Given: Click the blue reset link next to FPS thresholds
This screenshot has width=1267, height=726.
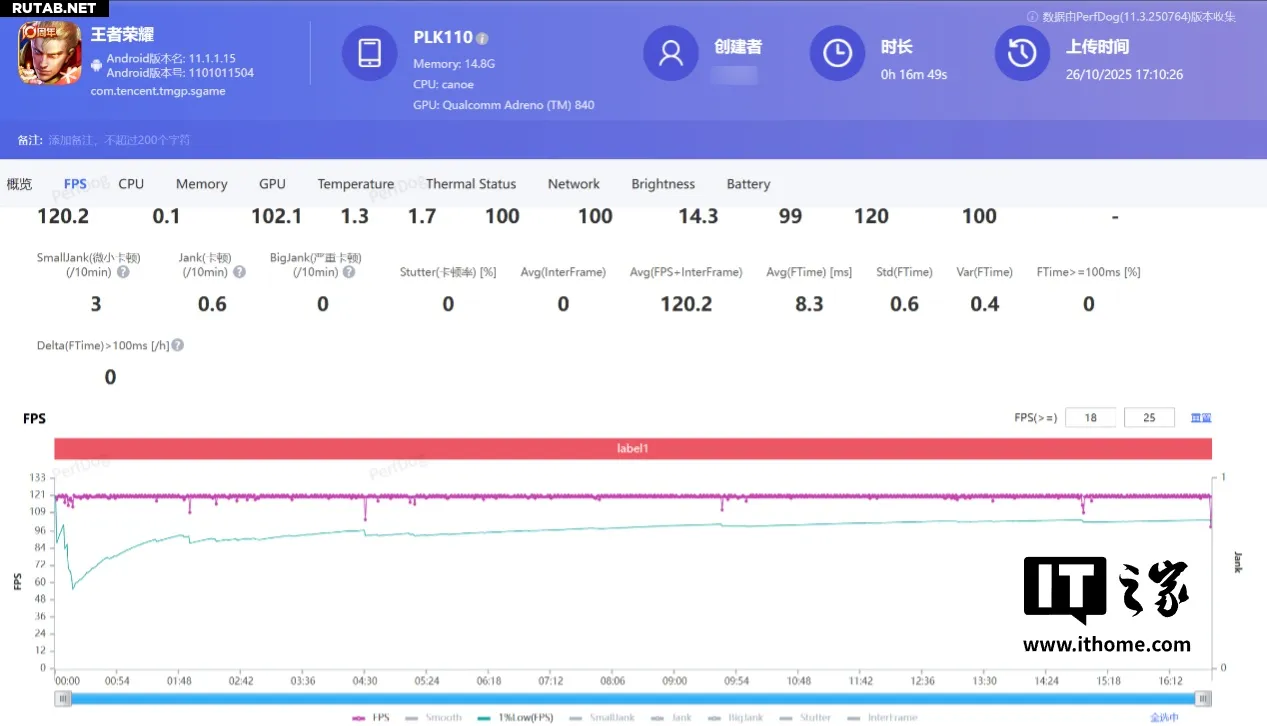Looking at the screenshot, I should [x=1200, y=418].
